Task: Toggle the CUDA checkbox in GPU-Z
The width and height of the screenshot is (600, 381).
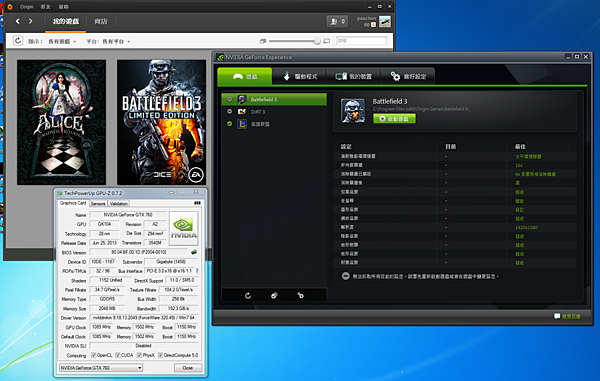Action: click(118, 355)
